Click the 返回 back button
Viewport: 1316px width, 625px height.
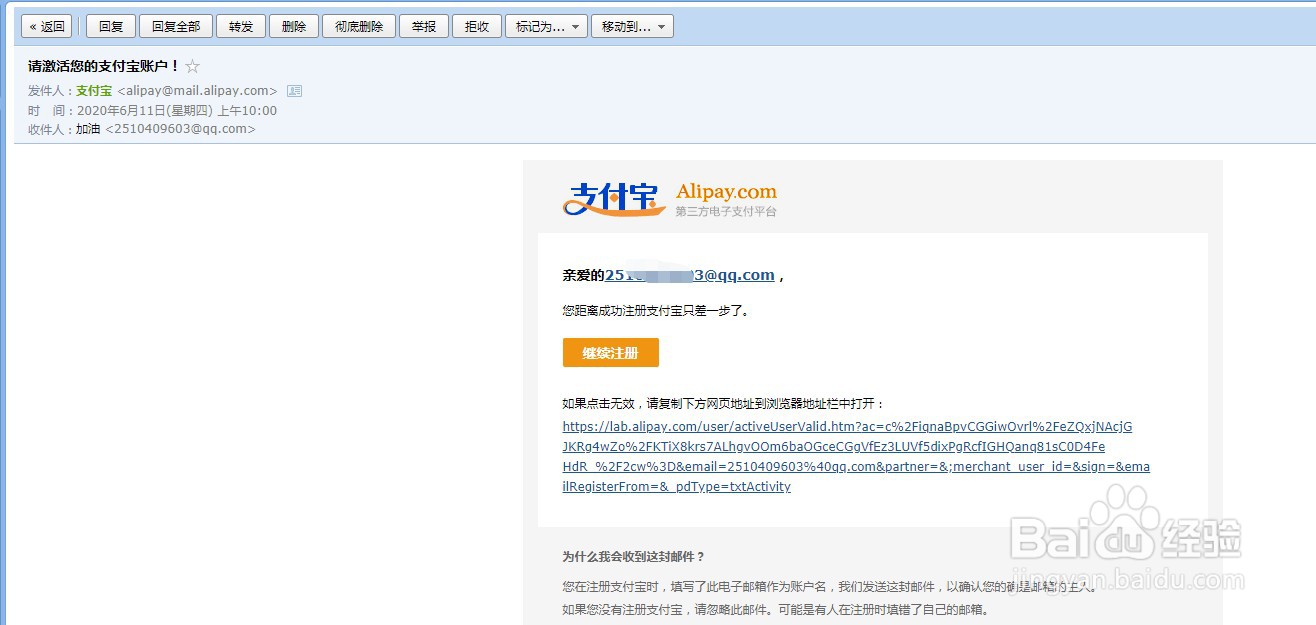point(47,27)
